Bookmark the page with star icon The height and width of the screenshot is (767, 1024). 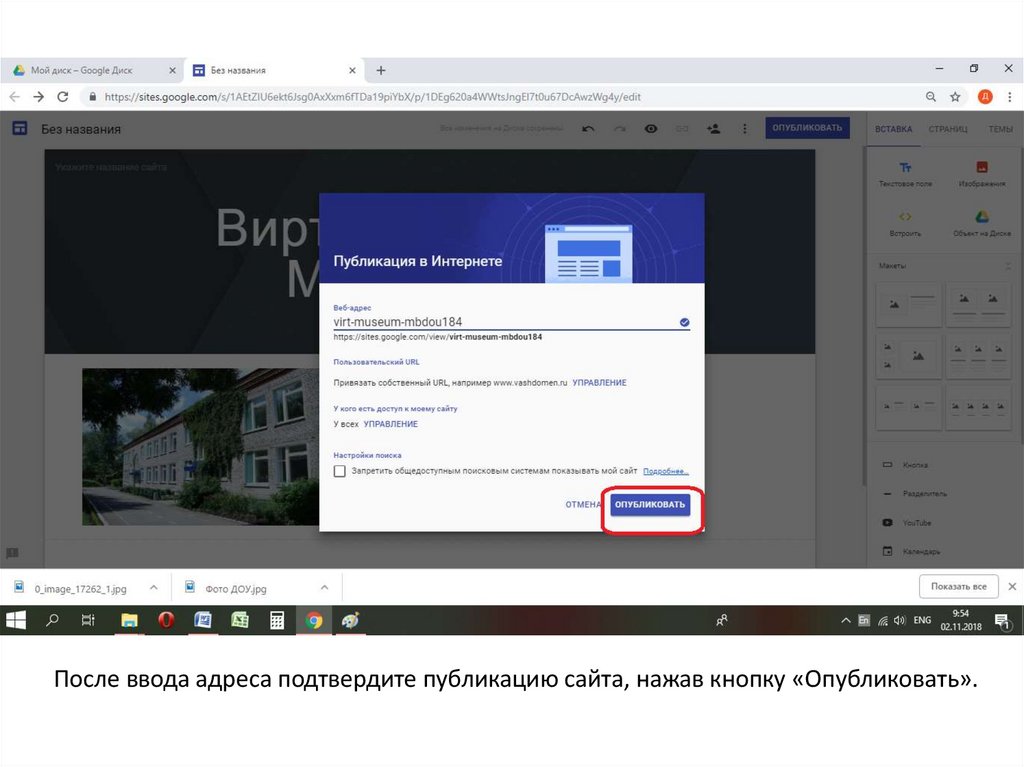955,97
